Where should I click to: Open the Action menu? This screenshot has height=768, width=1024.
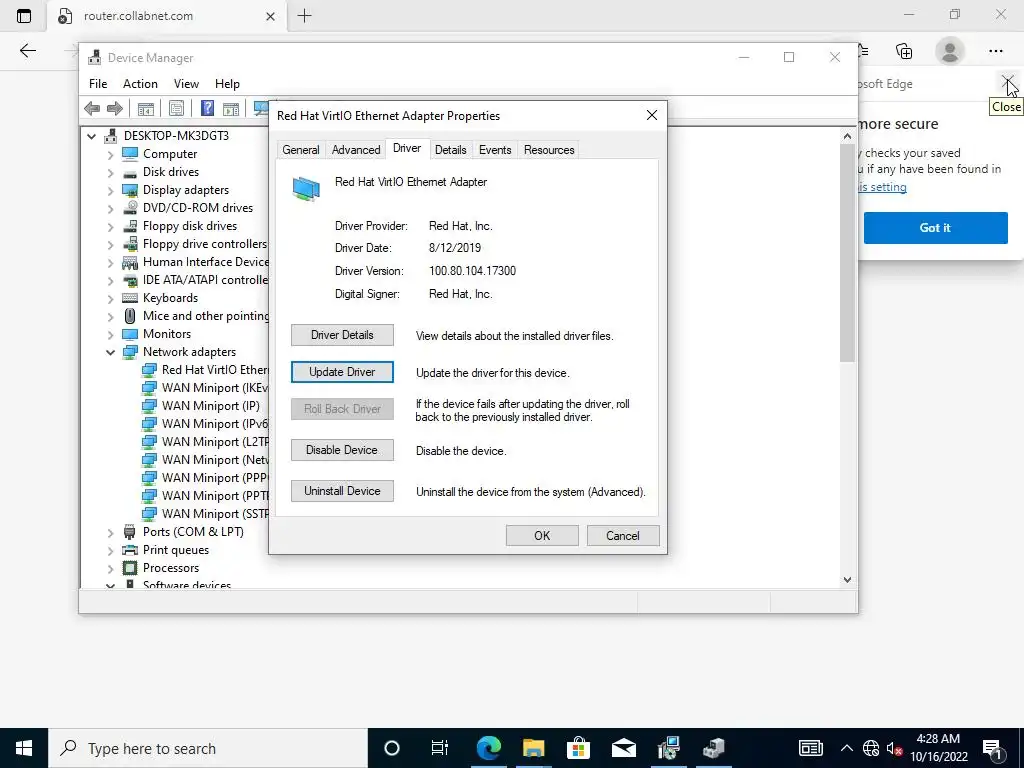[140, 84]
